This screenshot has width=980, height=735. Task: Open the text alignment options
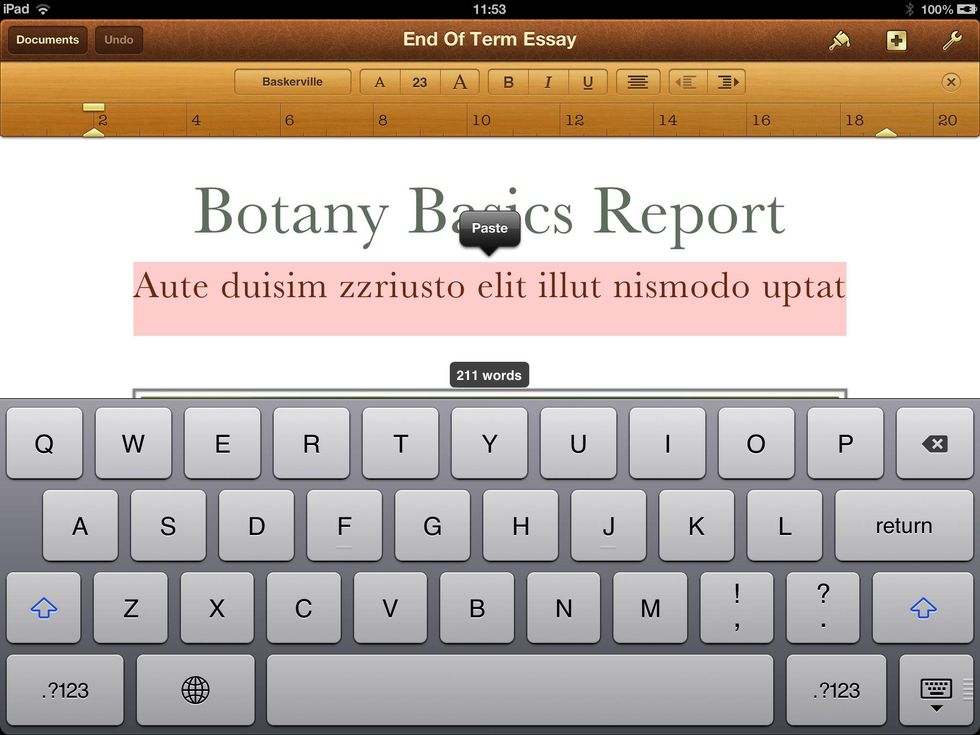pyautogui.click(x=637, y=82)
